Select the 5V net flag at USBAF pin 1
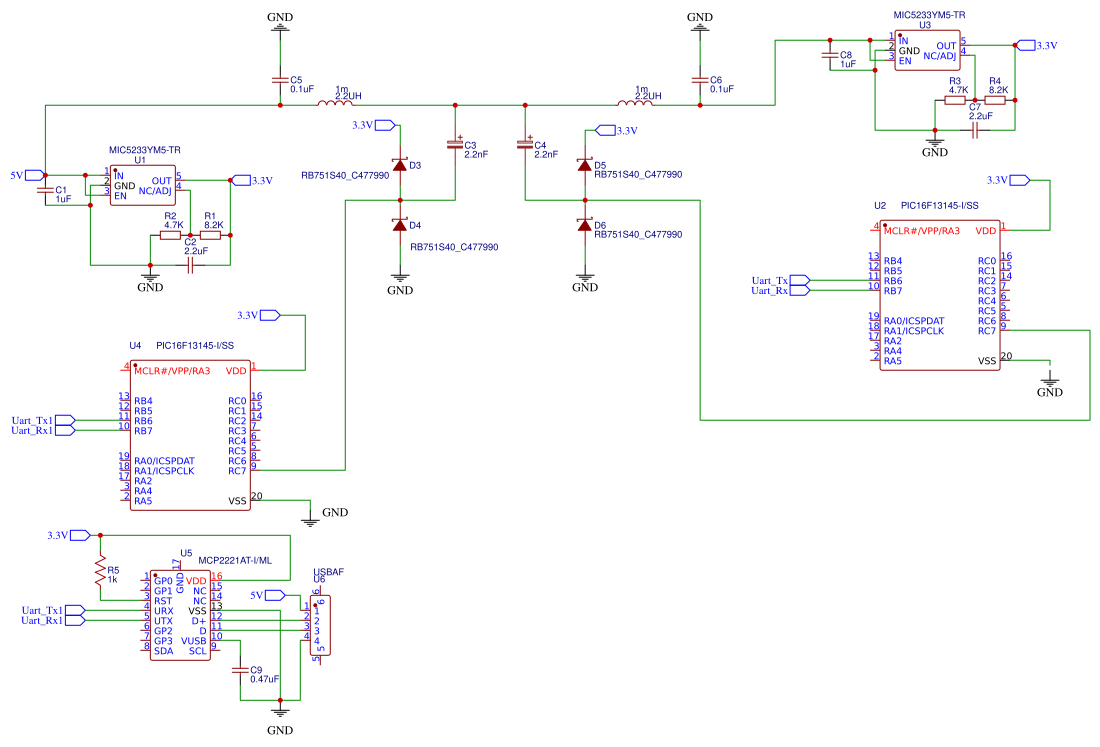This screenshot has height=747, width=1100. point(275,595)
